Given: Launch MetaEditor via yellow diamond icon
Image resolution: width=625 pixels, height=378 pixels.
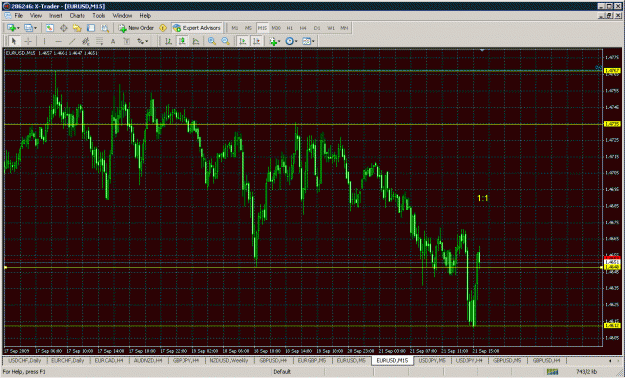Looking at the screenshot, I should click(163, 28).
